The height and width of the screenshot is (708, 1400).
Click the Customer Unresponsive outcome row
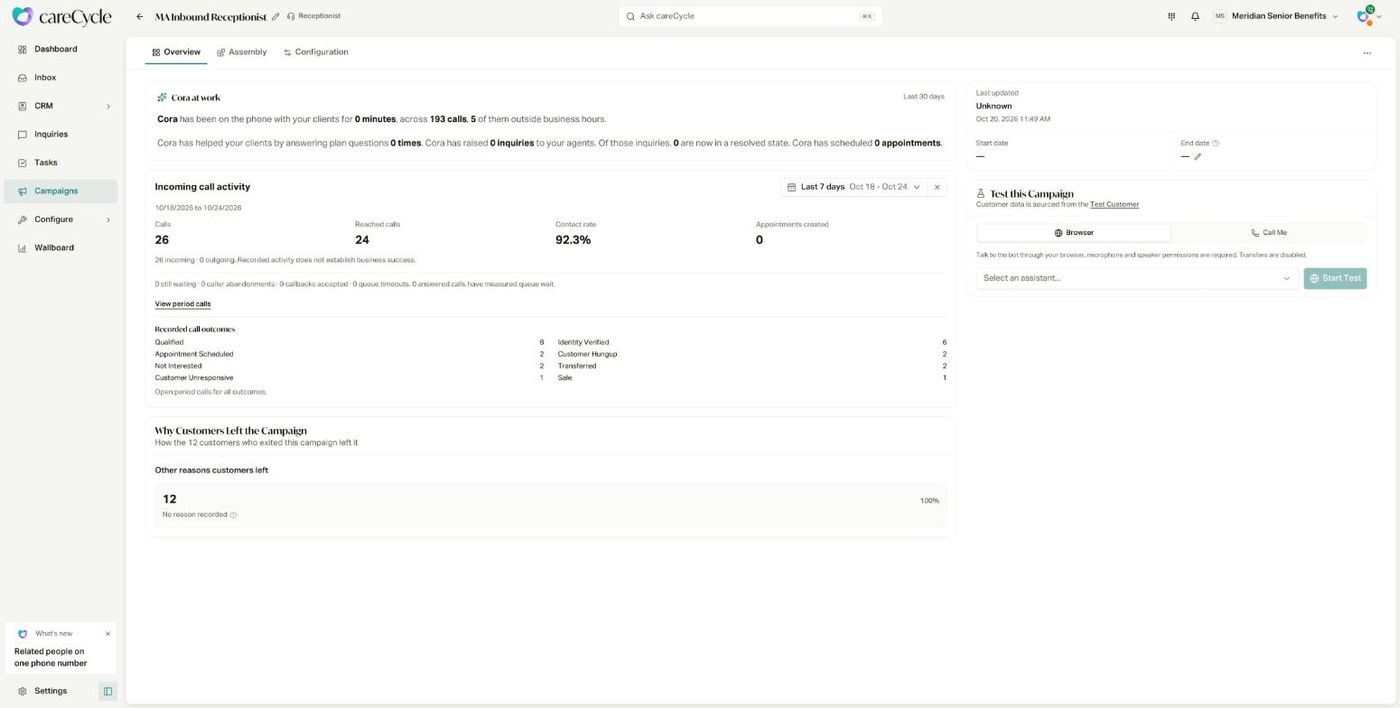point(349,378)
